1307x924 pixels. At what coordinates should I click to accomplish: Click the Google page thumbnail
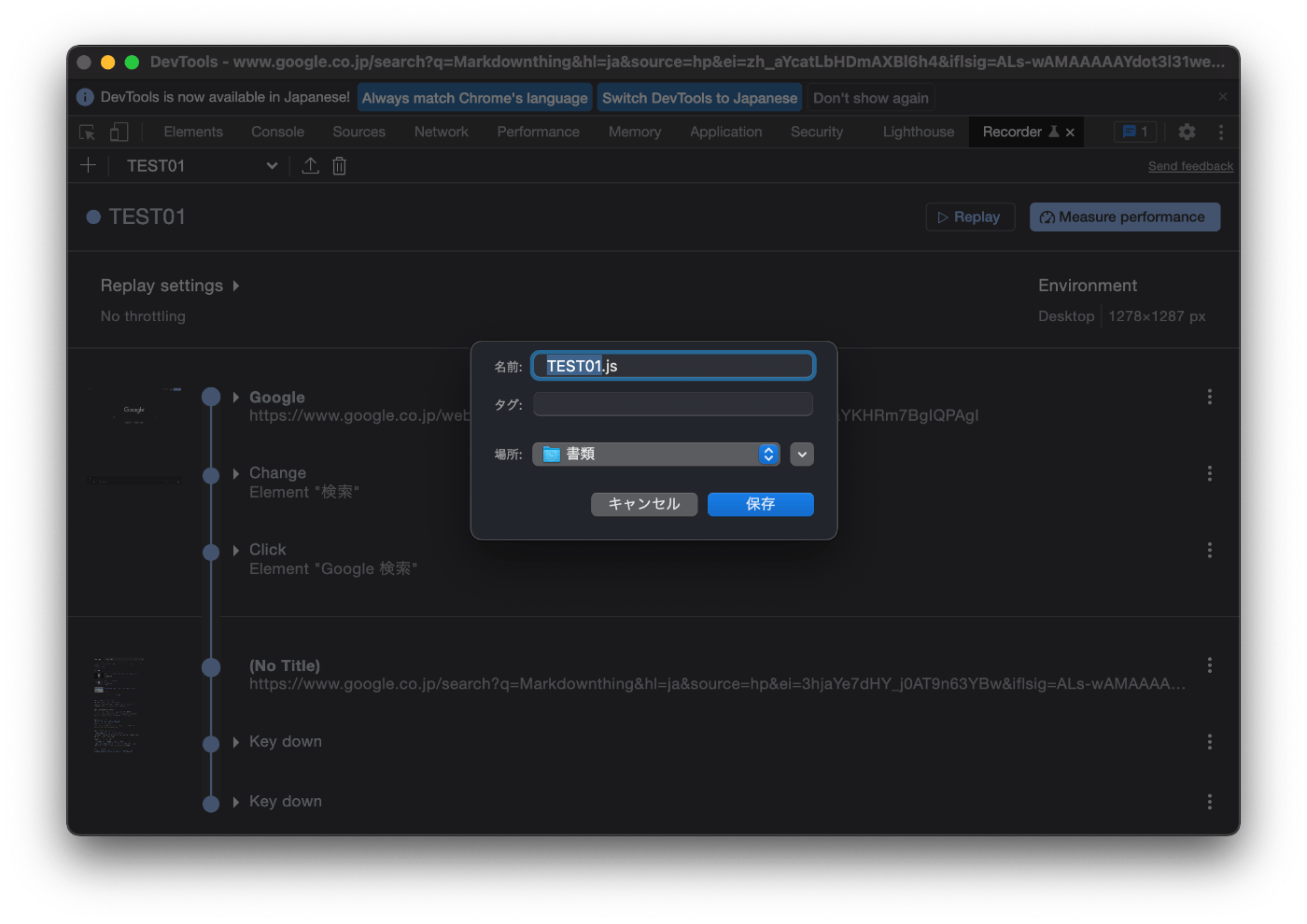[134, 434]
